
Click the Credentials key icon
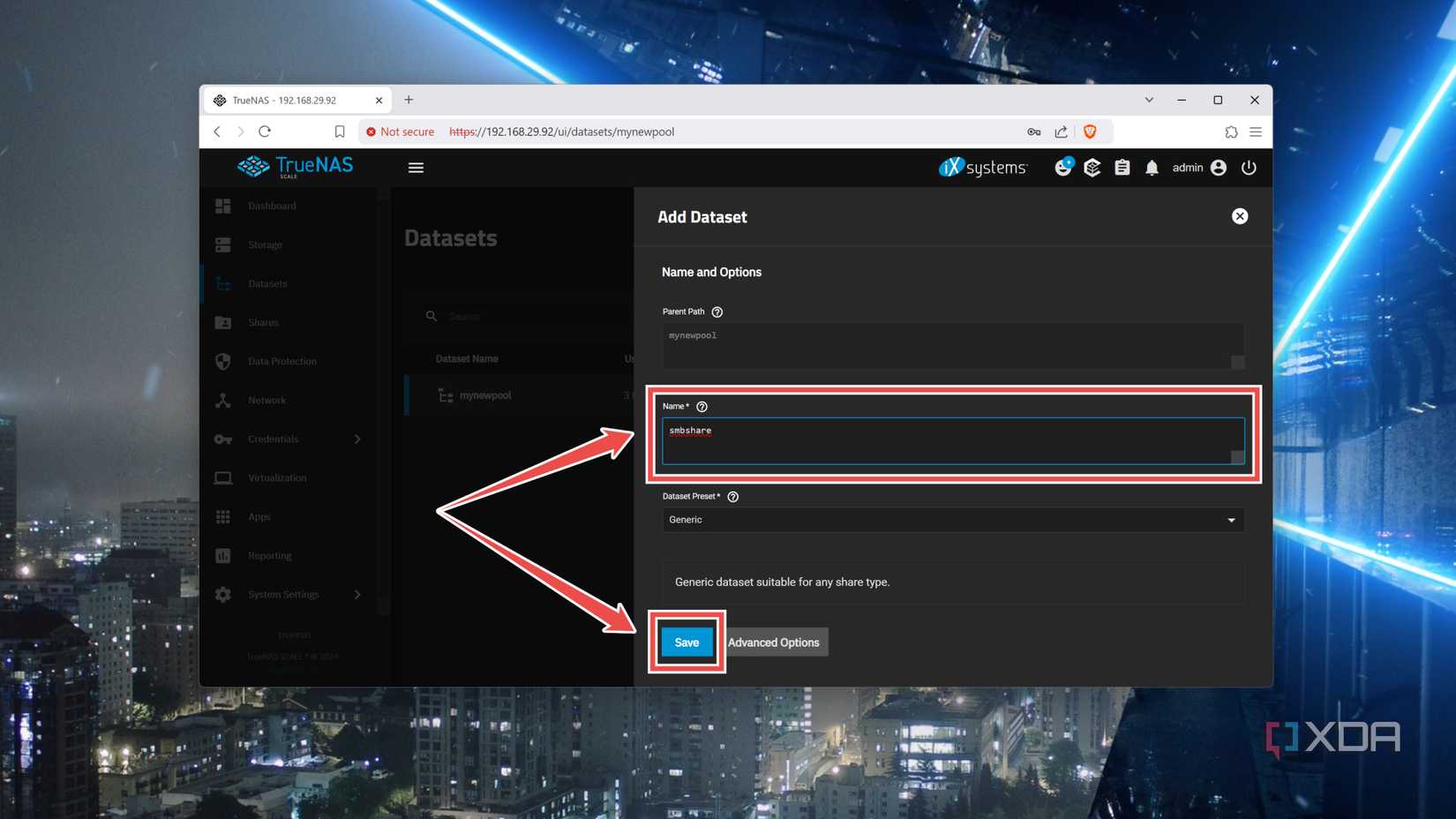223,439
